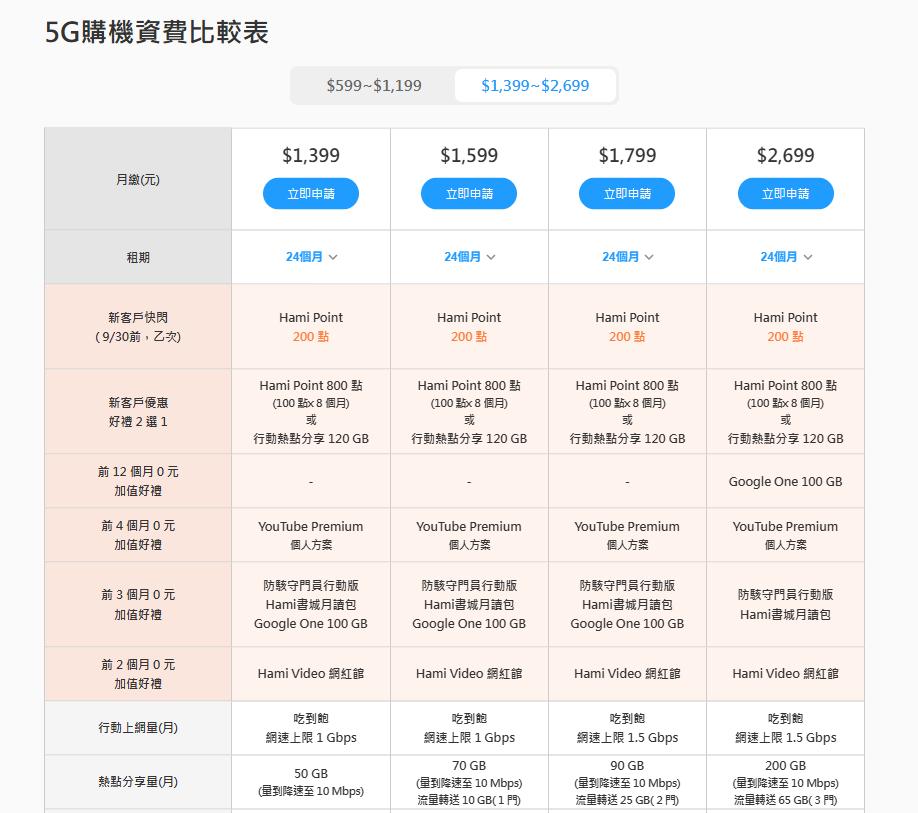Click 立即申請 under the $1,599 plan

(469, 194)
